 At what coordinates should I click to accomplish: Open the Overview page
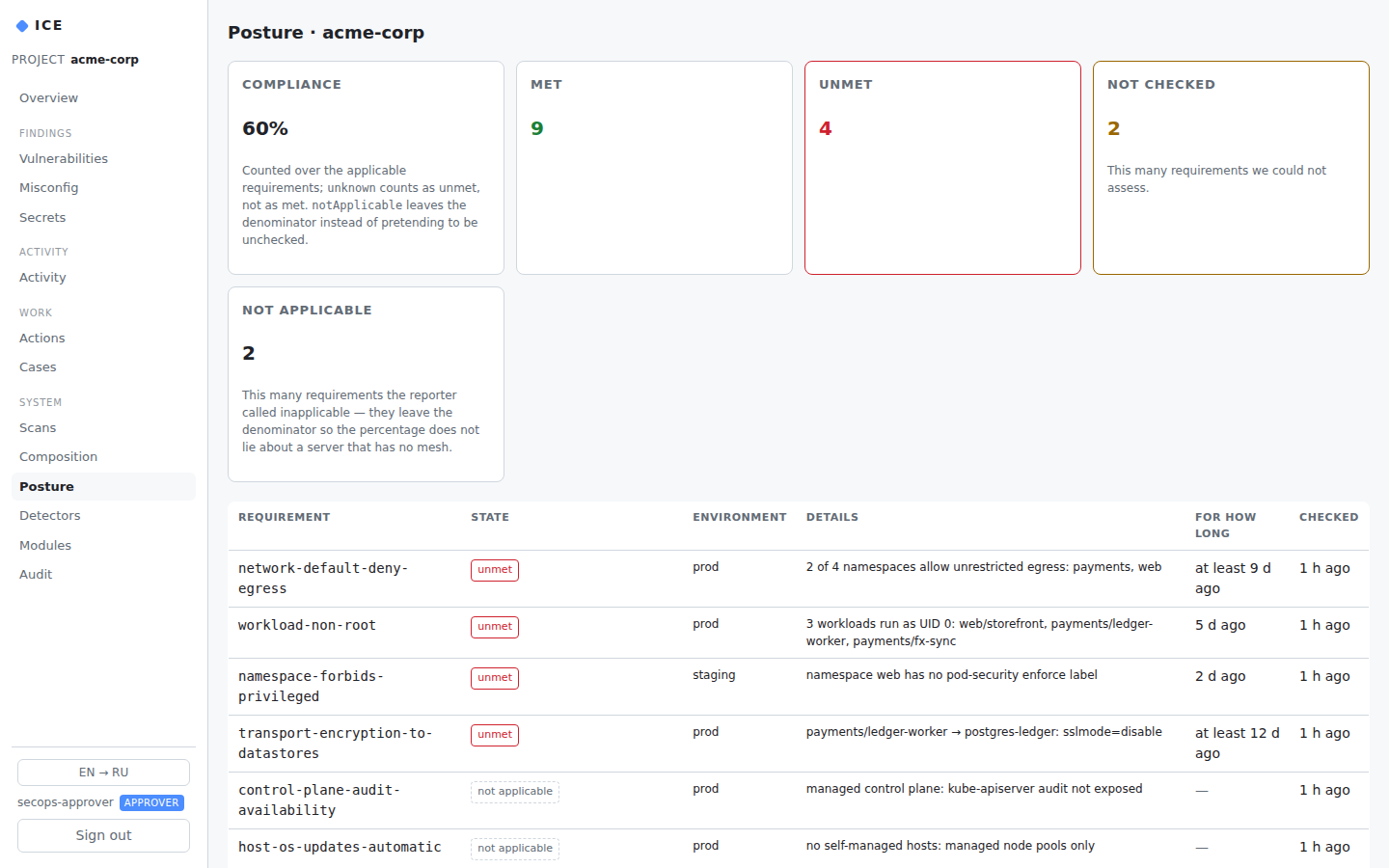pyautogui.click(x=103, y=98)
